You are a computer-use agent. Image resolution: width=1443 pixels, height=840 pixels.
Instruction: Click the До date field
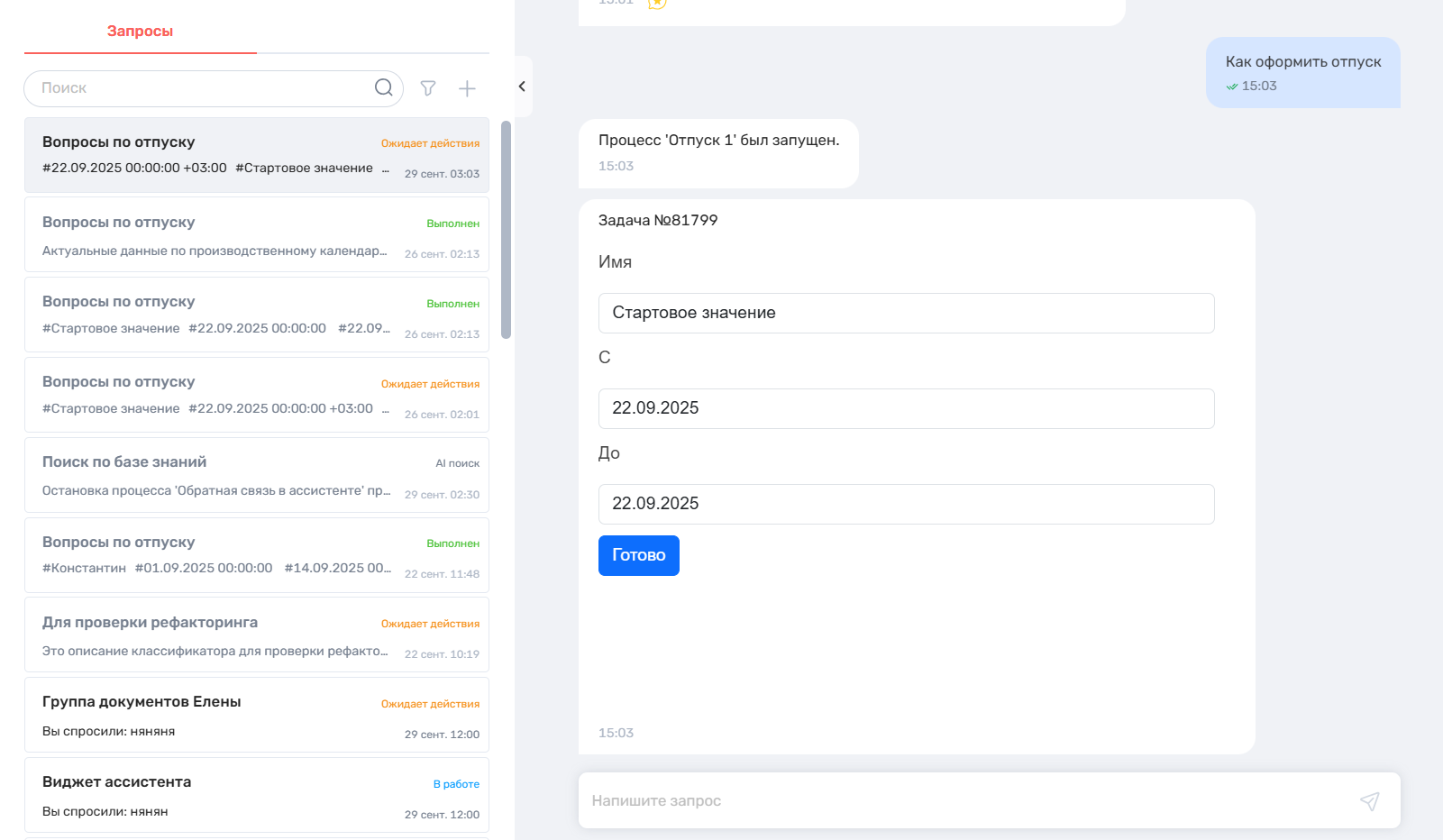[x=906, y=504]
